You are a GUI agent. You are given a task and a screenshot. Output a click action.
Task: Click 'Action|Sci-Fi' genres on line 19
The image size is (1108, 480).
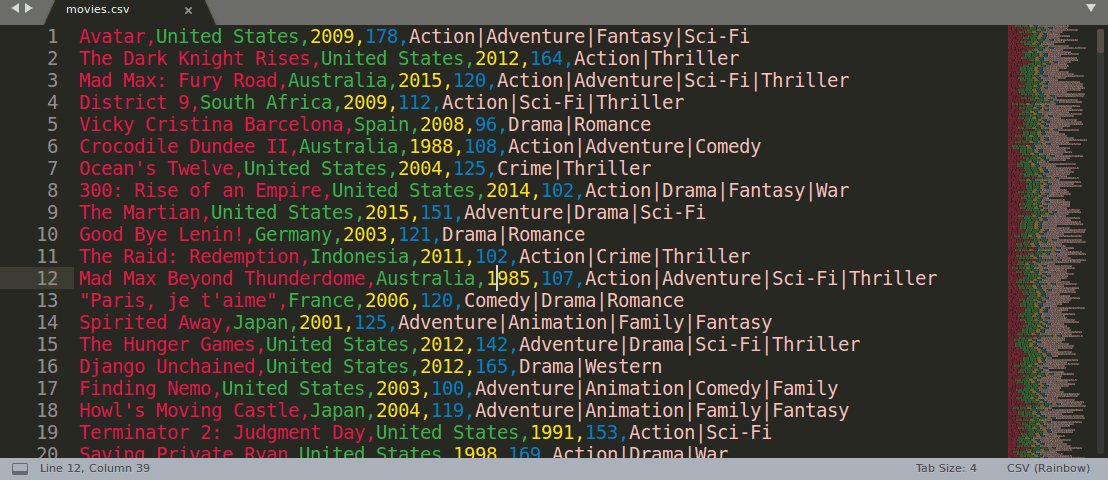click(700, 433)
